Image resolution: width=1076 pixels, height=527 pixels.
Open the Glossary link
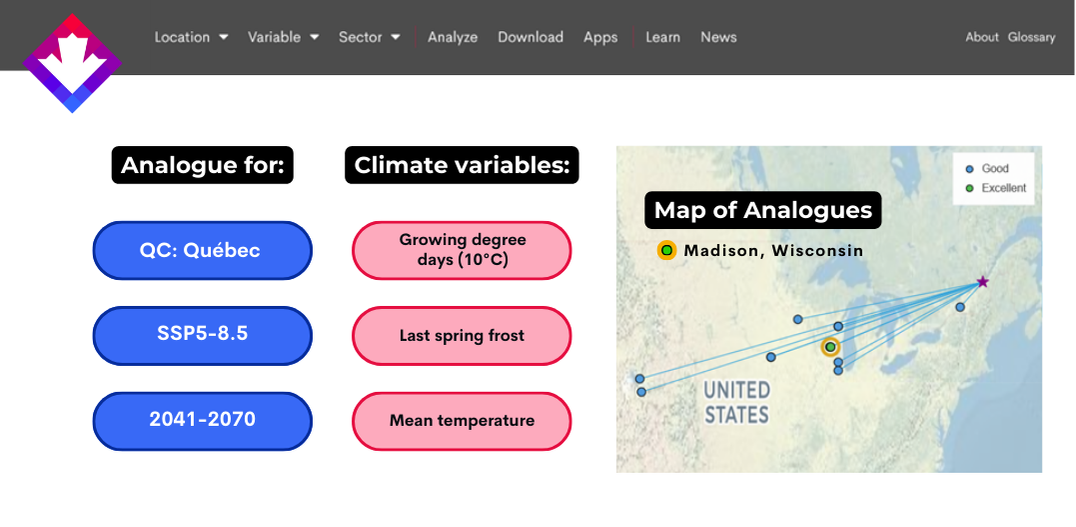point(1031,37)
